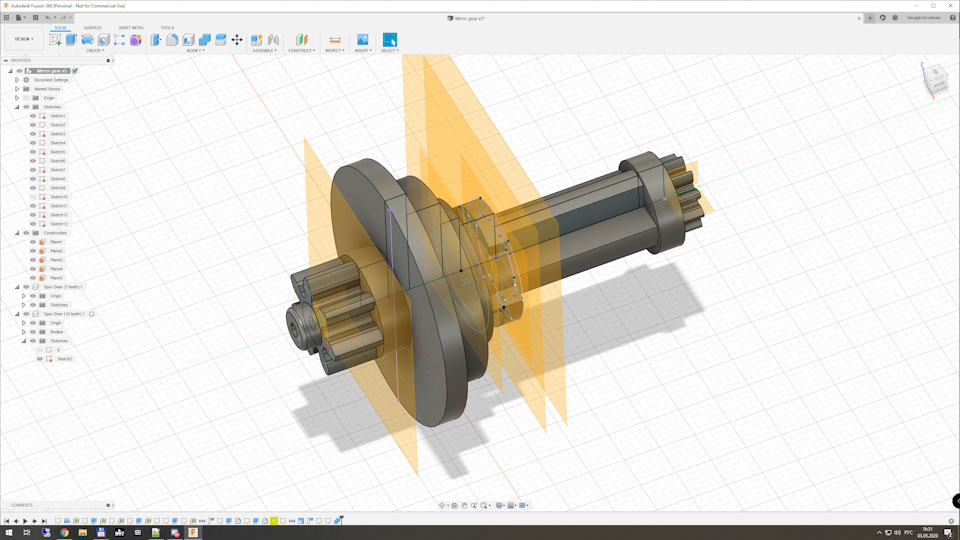Open the Measure inspect tool
Image resolution: width=960 pixels, height=540 pixels.
[335, 40]
